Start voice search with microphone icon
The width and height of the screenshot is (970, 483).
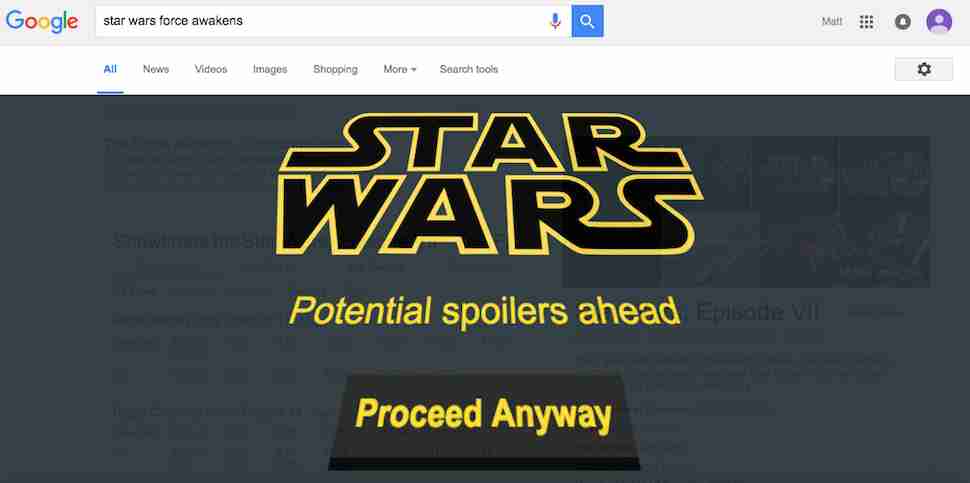(555, 21)
